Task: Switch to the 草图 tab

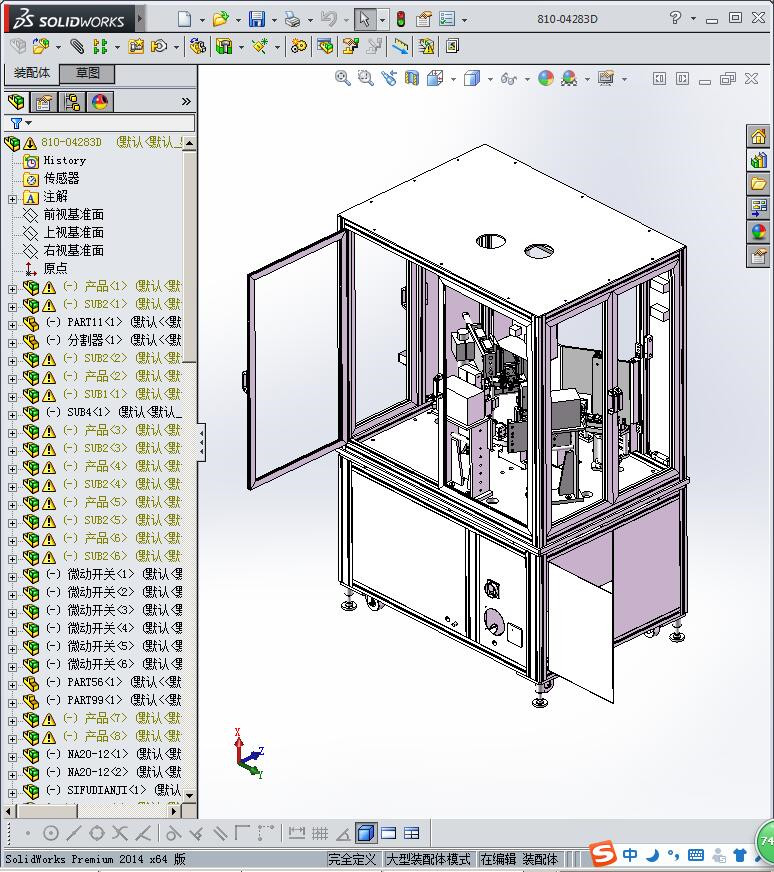Action: coord(87,73)
